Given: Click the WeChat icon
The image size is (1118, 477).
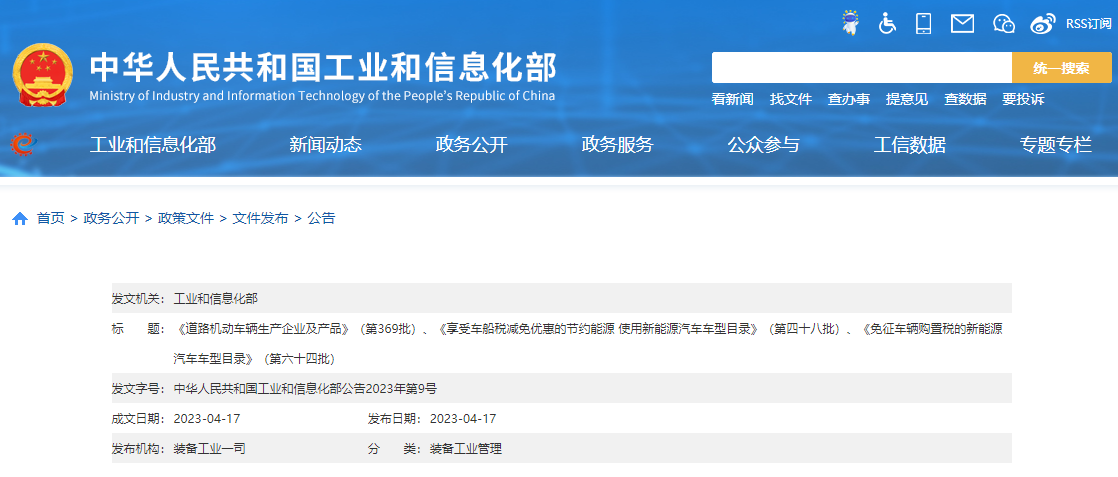Looking at the screenshot, I should click(x=1004, y=22).
